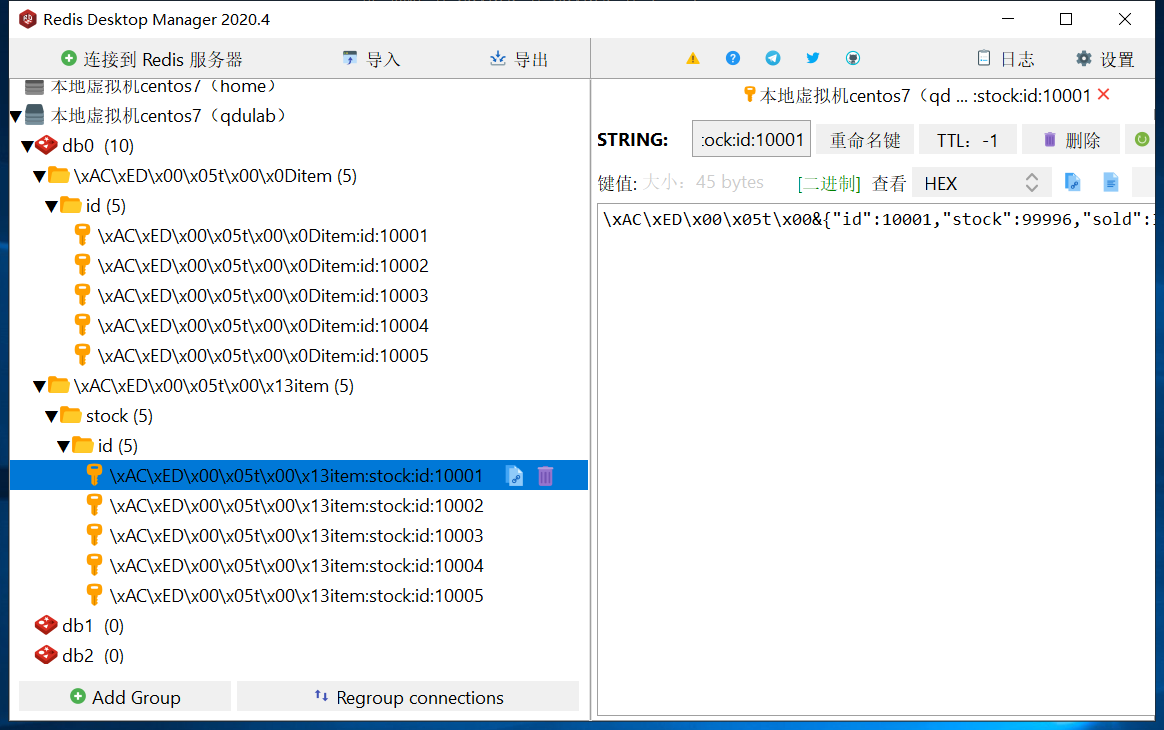Click the Regroup connections button

point(408,697)
